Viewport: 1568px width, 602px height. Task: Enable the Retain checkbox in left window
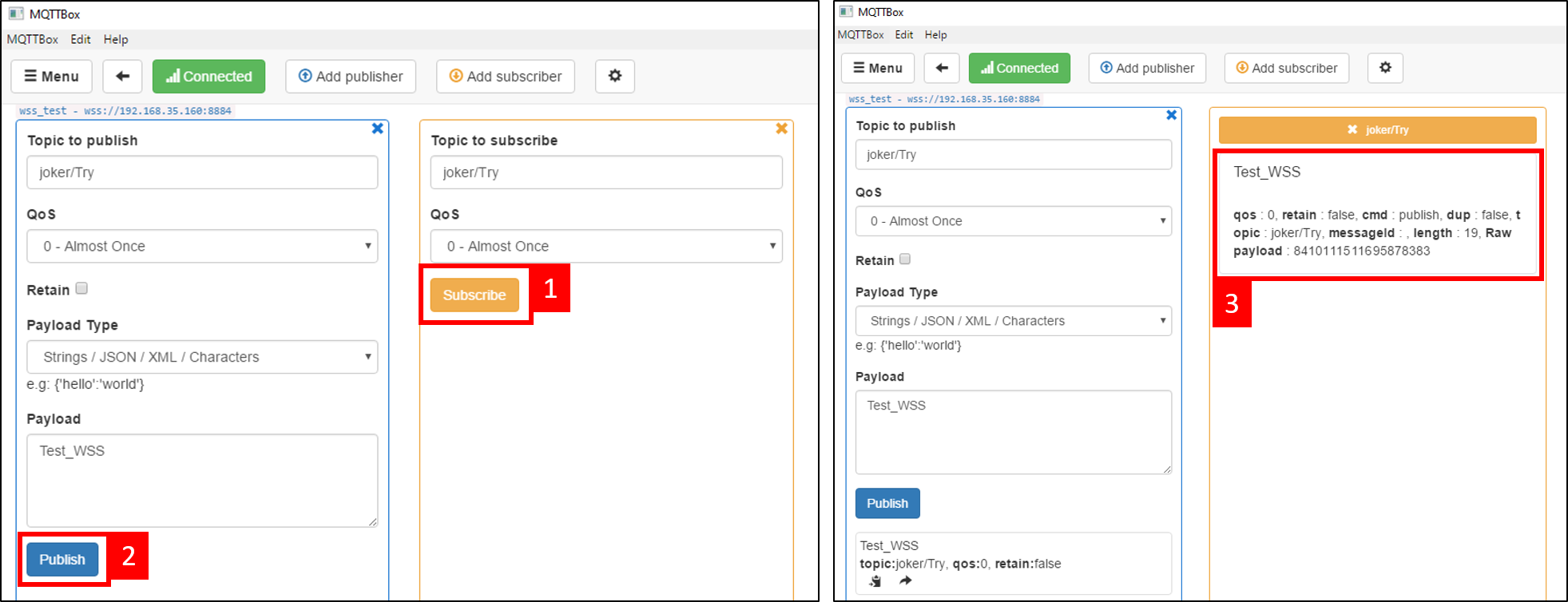[x=81, y=289]
